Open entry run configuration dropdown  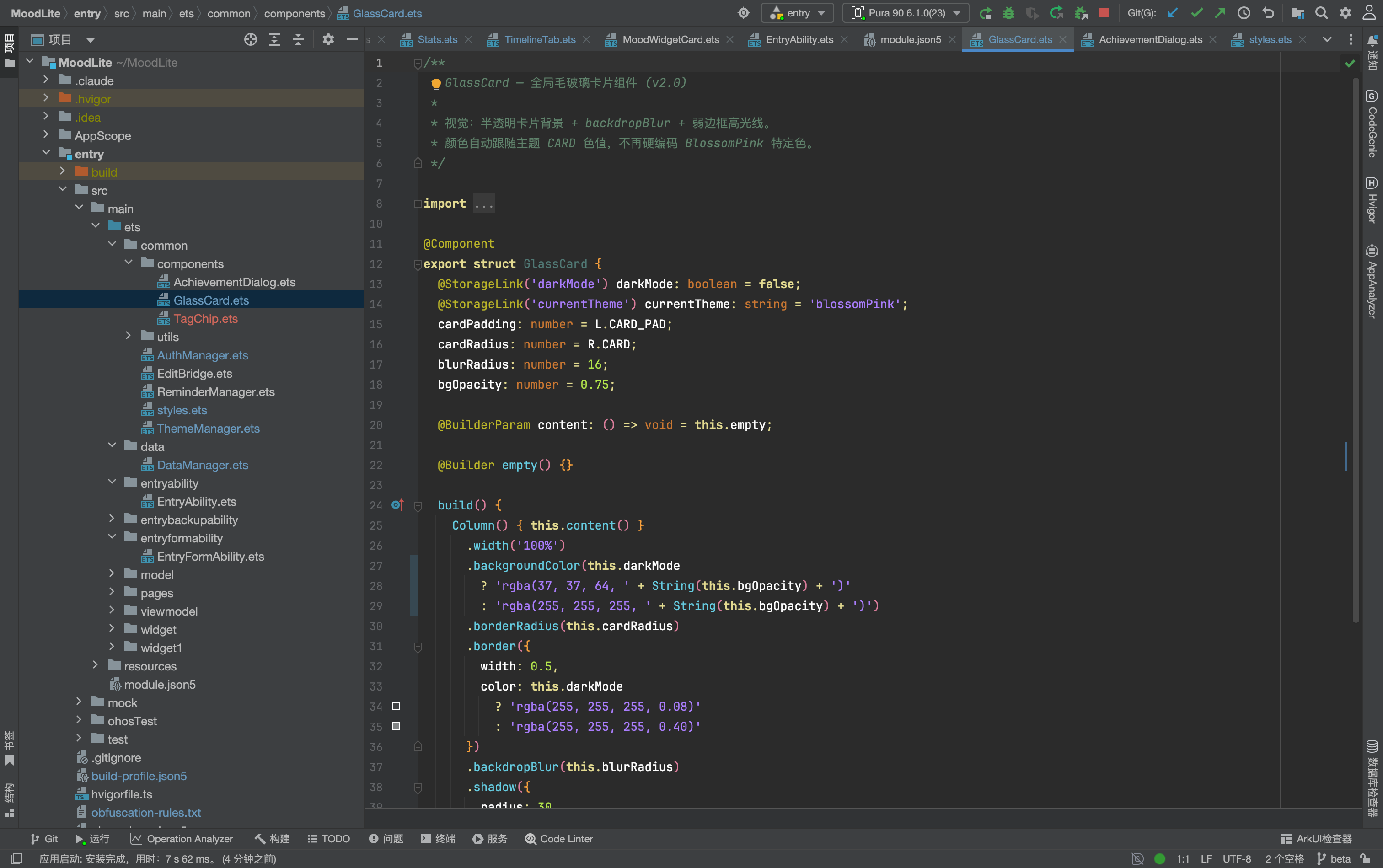pos(798,13)
